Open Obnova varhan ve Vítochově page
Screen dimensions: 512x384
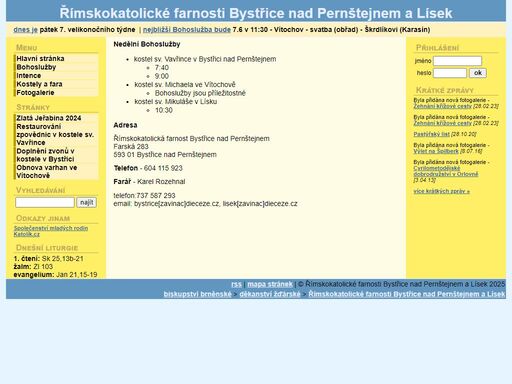pos(57,171)
